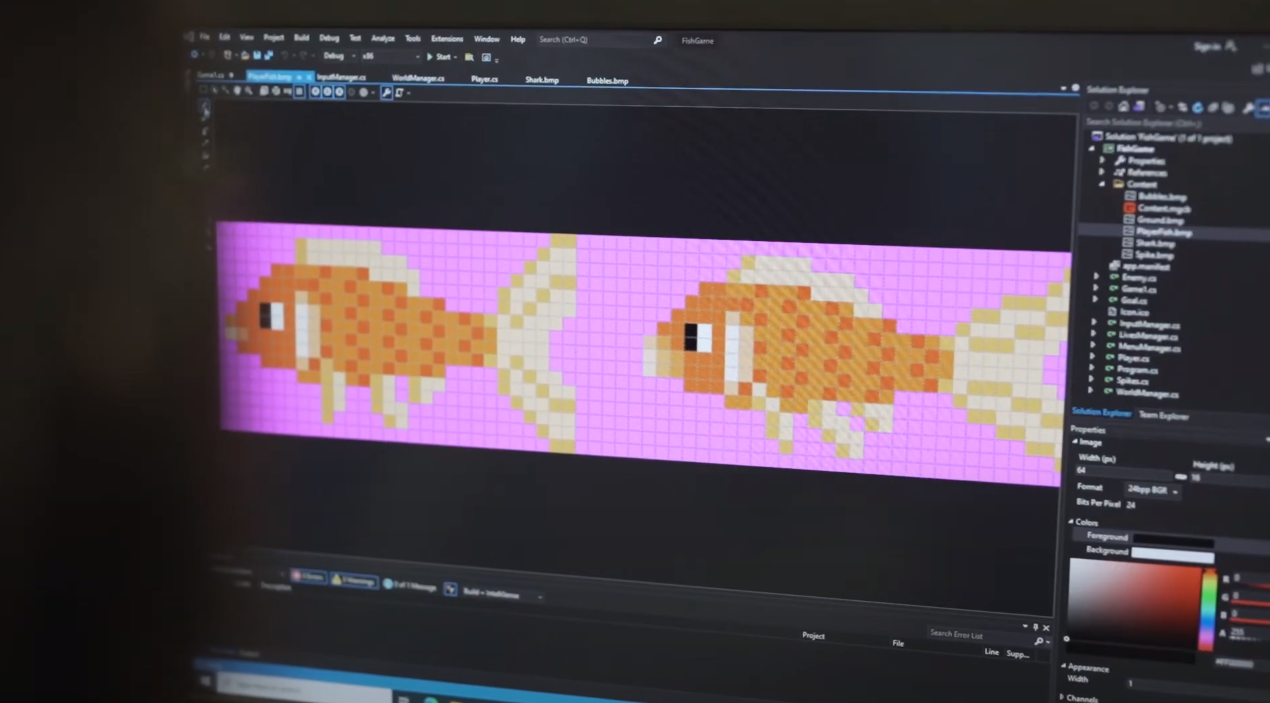Click the blue Refresh icon in Solution Explorer
1270x703 pixels.
(1197, 107)
